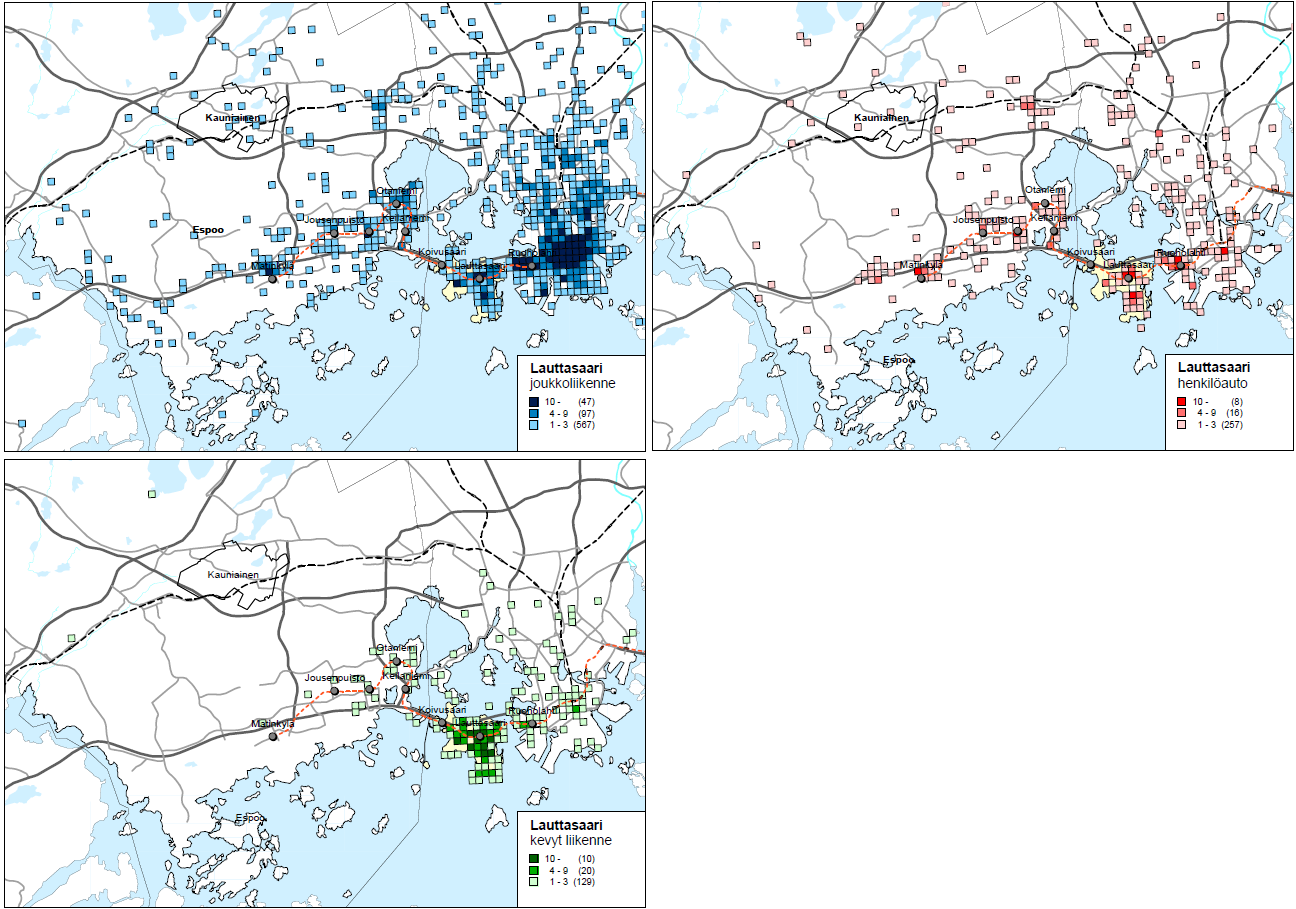Click the Koivusaari station marker on the kevyt liikenne map
The image size is (1296, 909).
coord(442,721)
